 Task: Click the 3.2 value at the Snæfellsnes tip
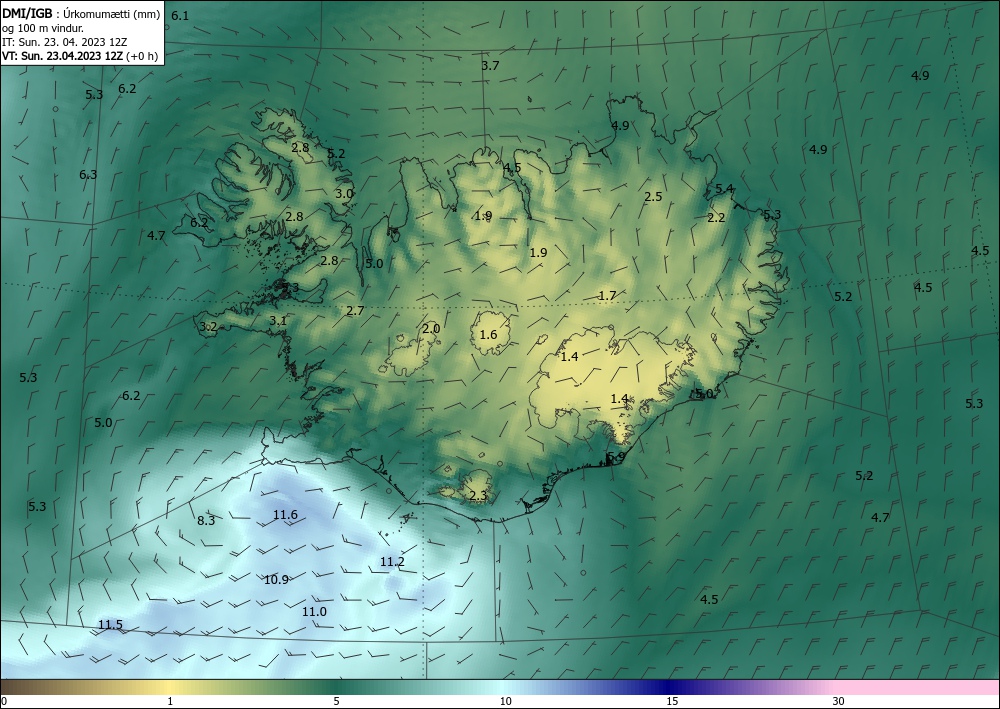tap(209, 327)
